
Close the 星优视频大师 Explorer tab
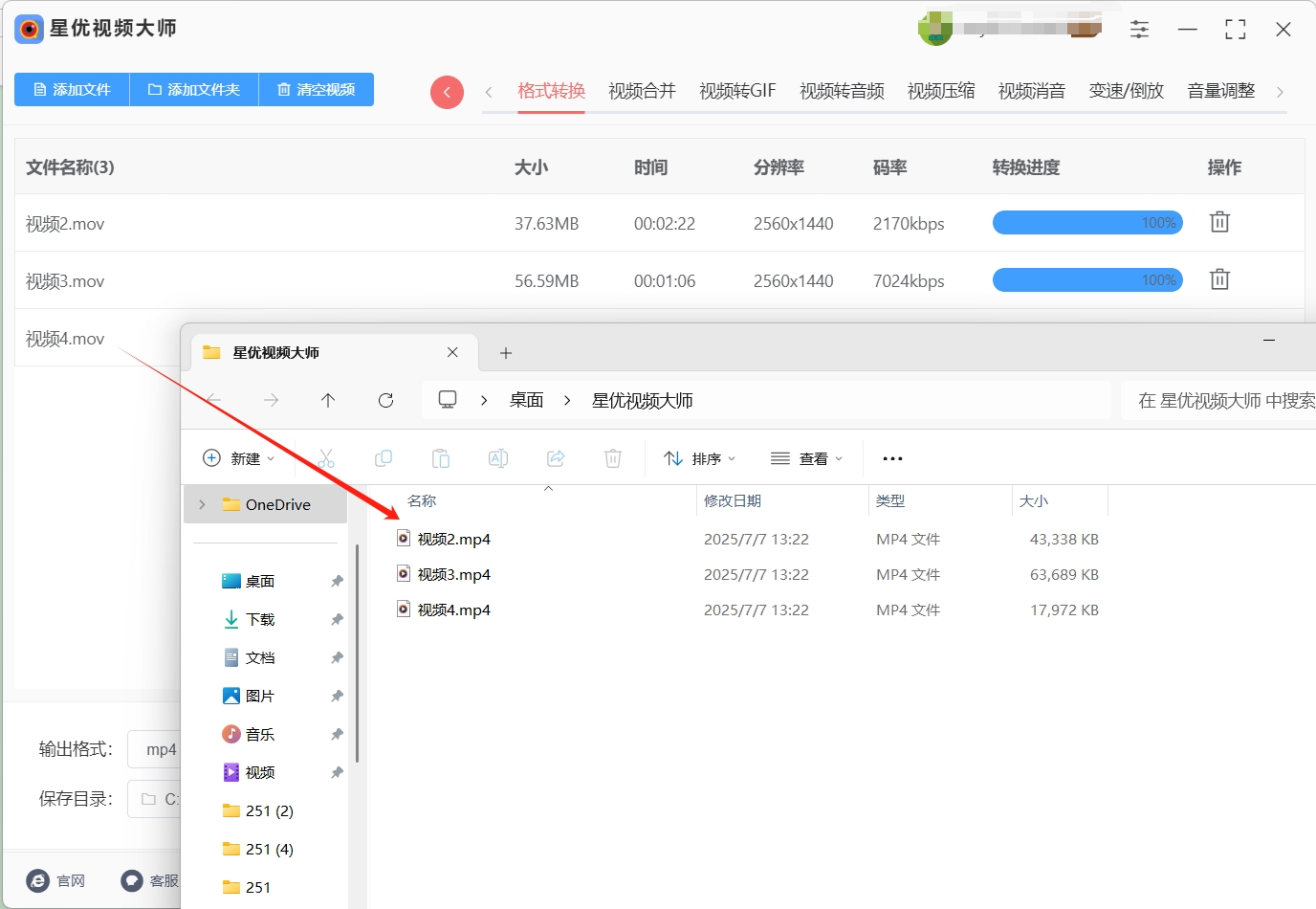click(452, 352)
